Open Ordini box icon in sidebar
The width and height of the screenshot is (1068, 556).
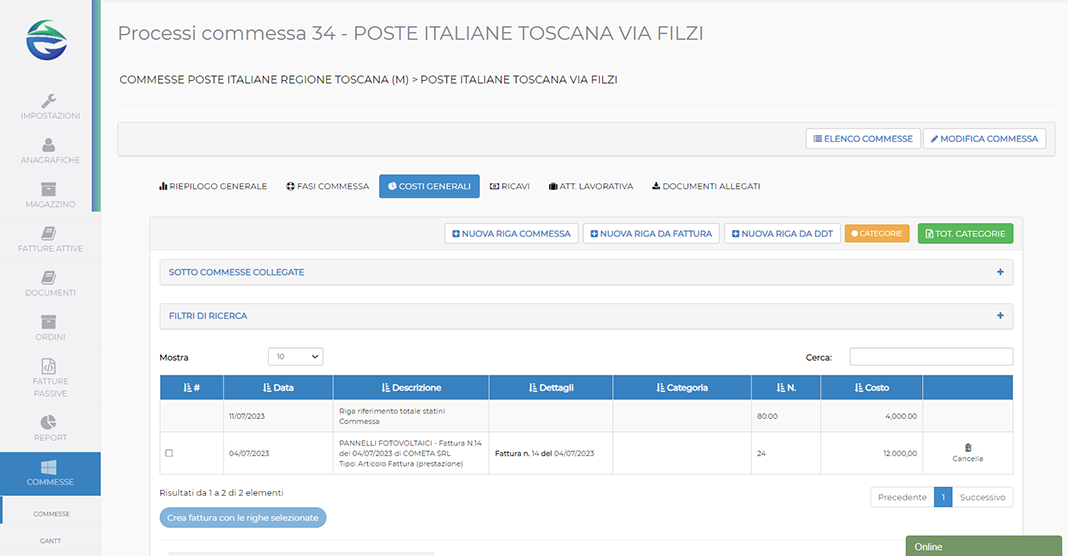coord(49,322)
